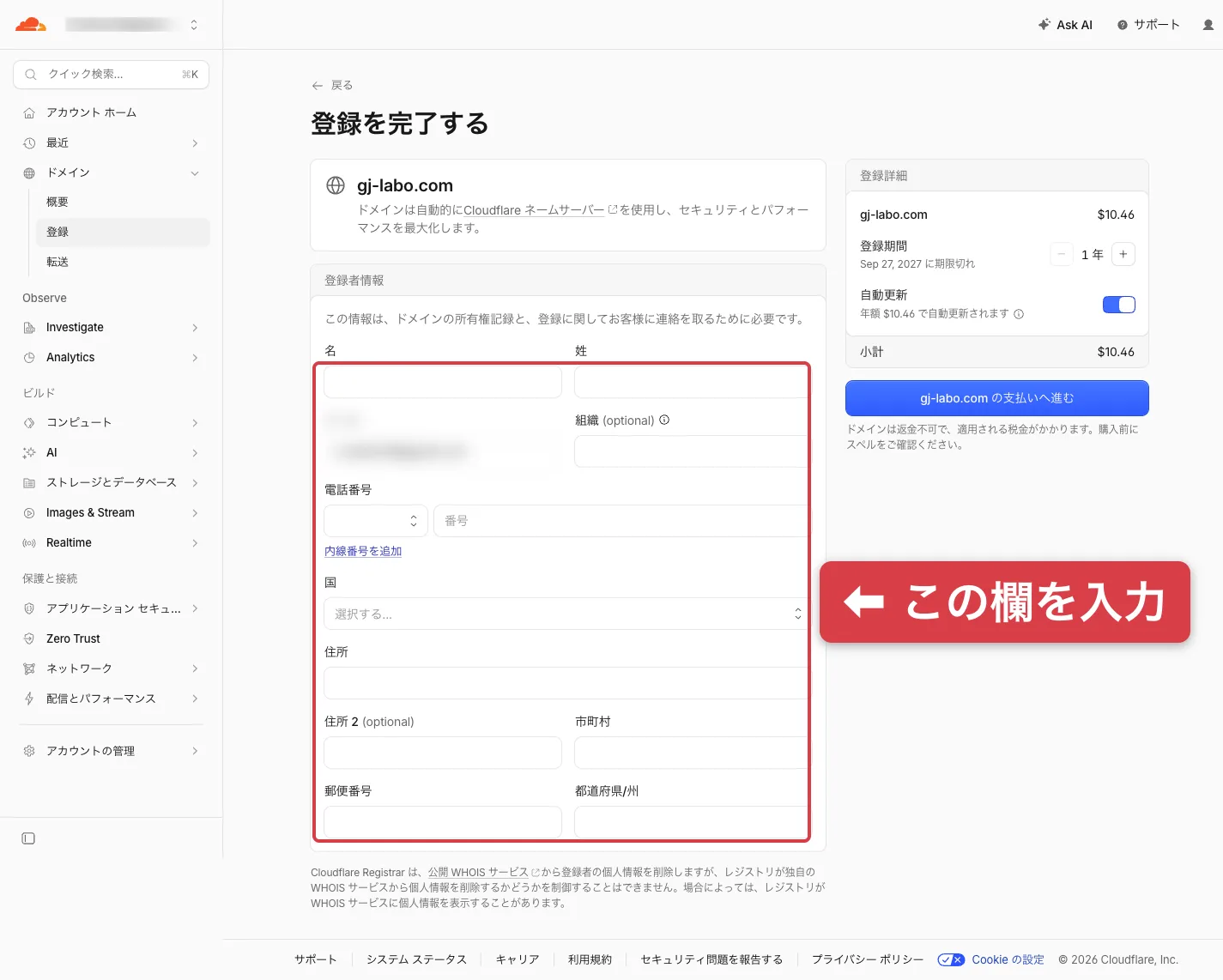Click the 組織 info tooltip icon
The height and width of the screenshot is (980, 1223).
click(x=664, y=420)
